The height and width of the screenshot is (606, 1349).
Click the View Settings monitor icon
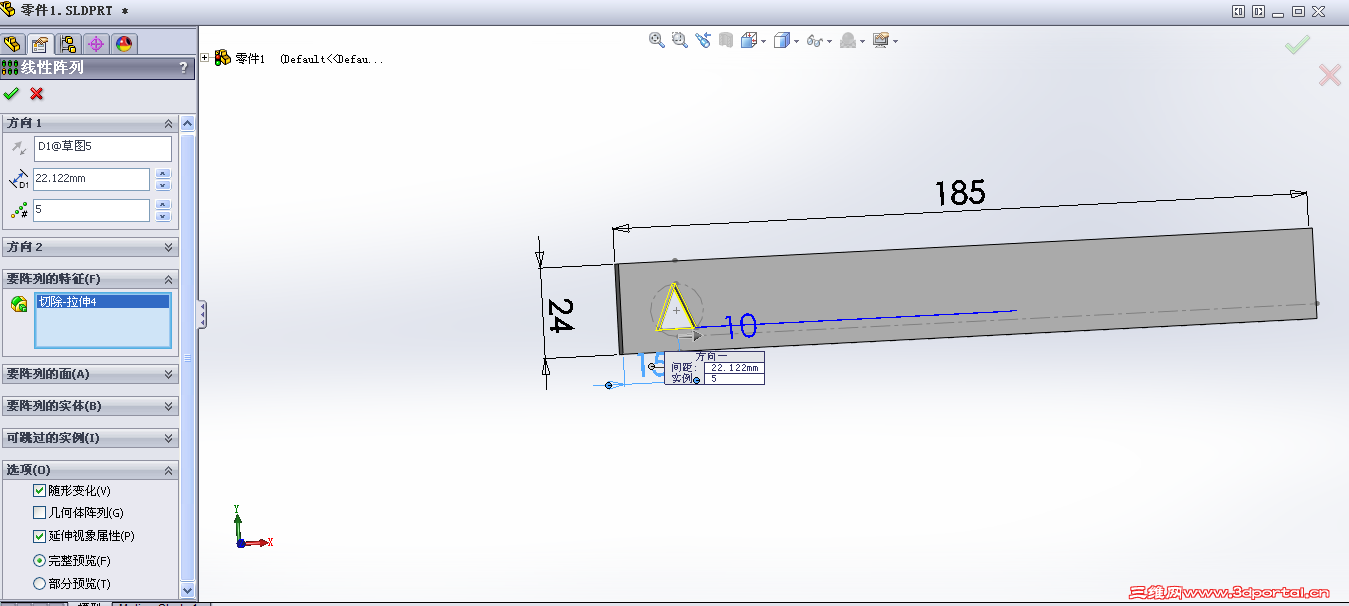[x=880, y=40]
